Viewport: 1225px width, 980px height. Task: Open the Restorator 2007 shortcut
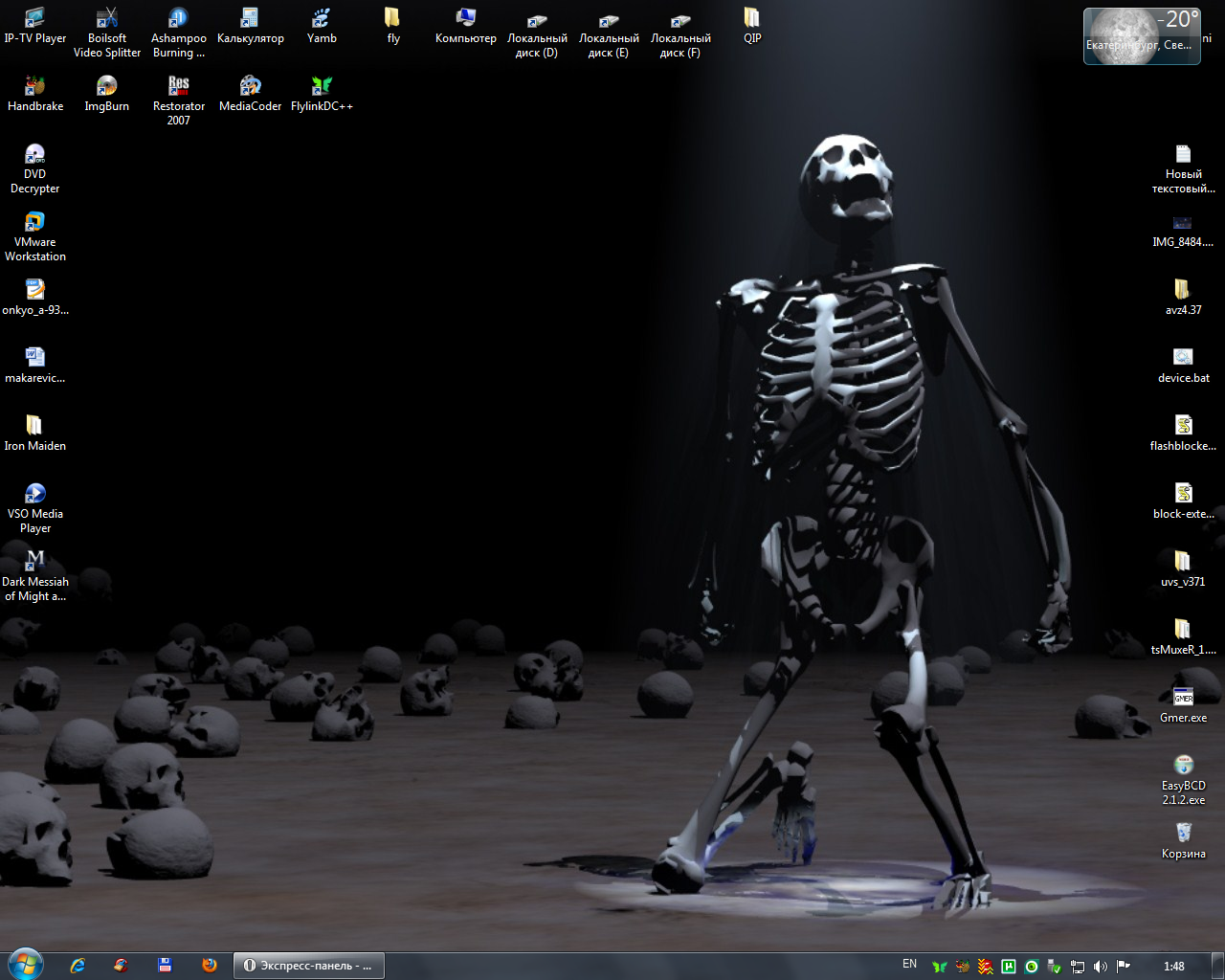pyautogui.click(x=179, y=100)
